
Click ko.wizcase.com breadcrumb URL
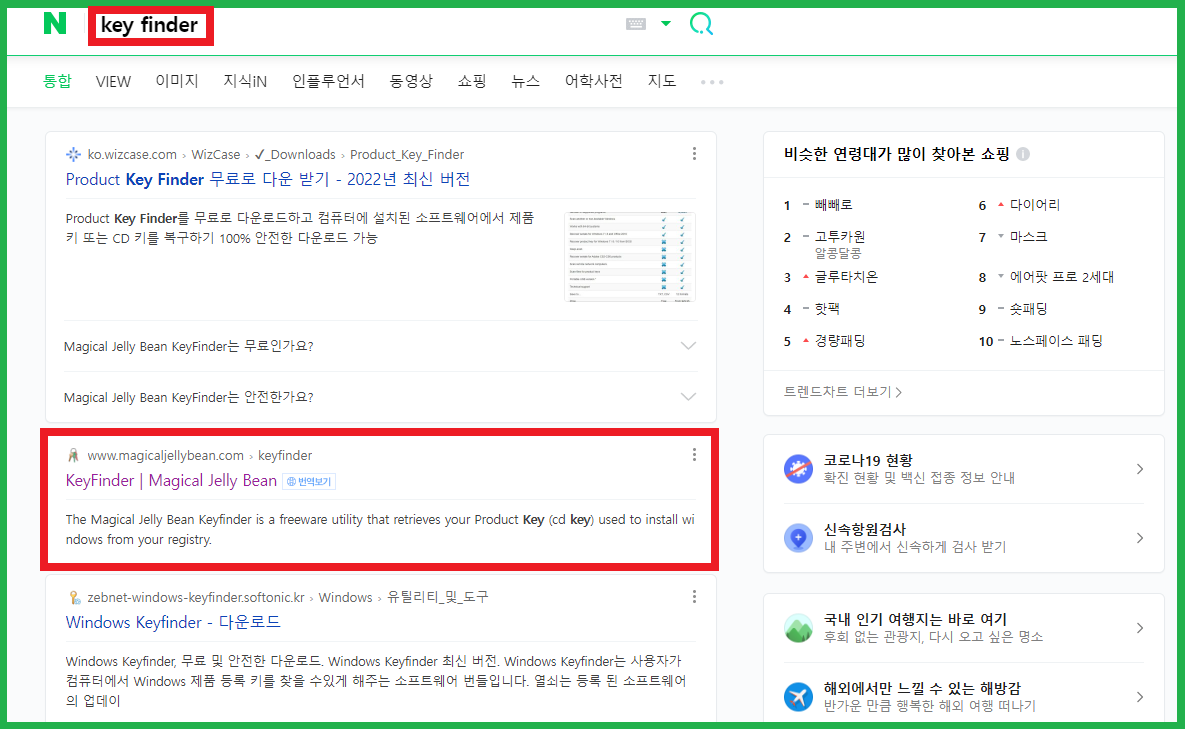click(x=132, y=154)
